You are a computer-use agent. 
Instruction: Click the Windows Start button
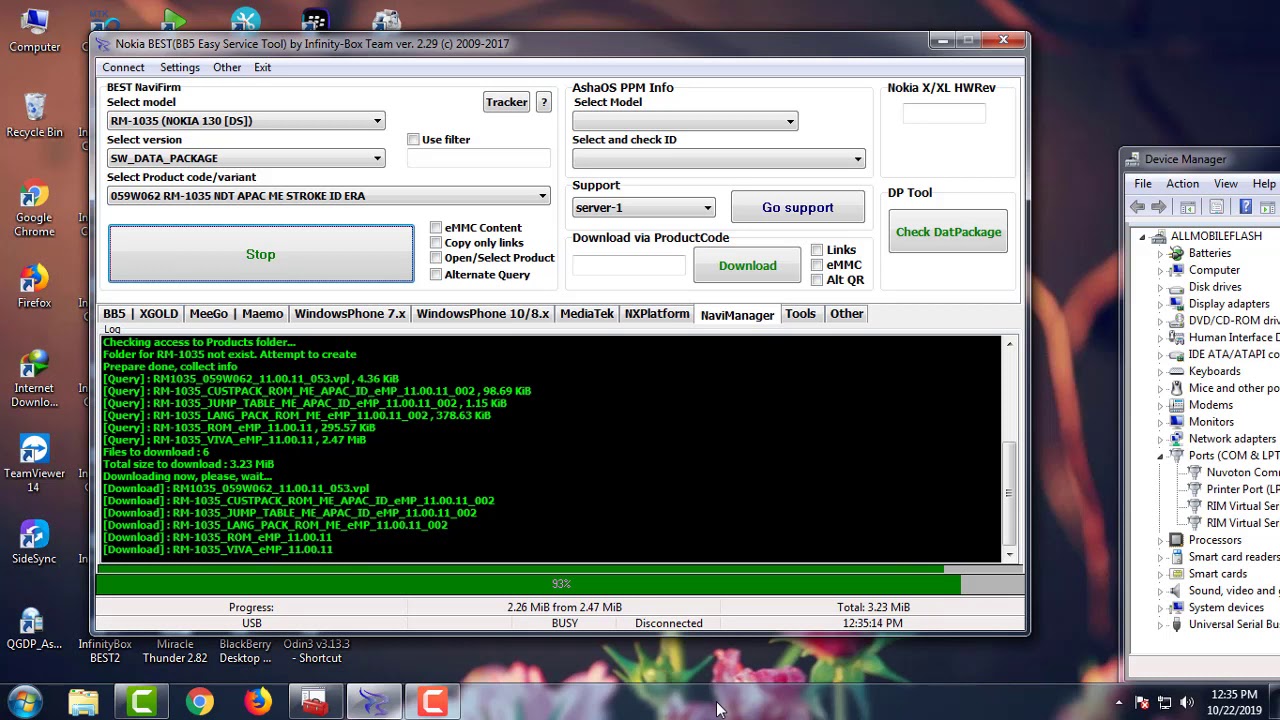click(25, 702)
